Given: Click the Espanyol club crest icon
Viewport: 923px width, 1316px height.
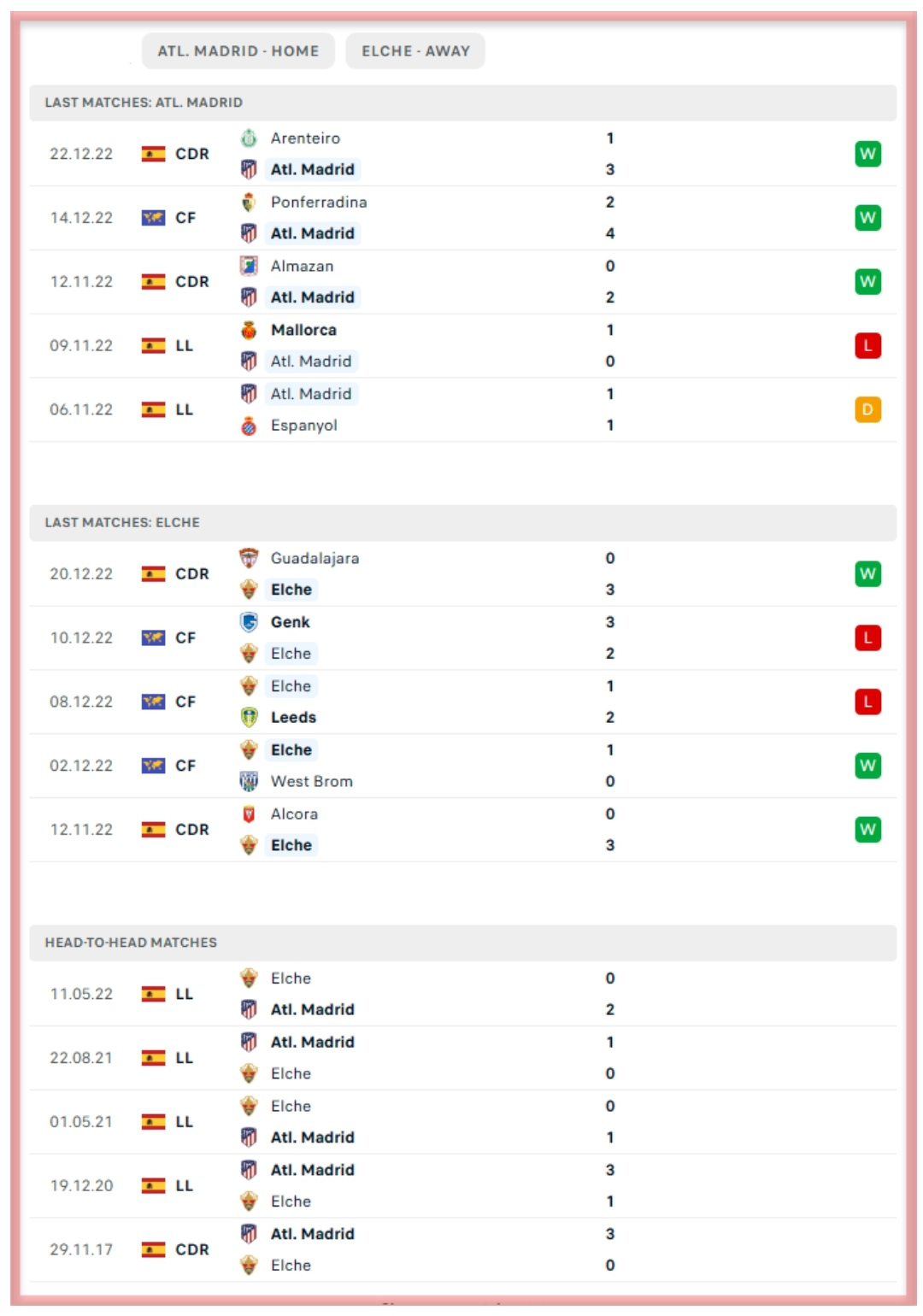Looking at the screenshot, I should pyautogui.click(x=249, y=426).
